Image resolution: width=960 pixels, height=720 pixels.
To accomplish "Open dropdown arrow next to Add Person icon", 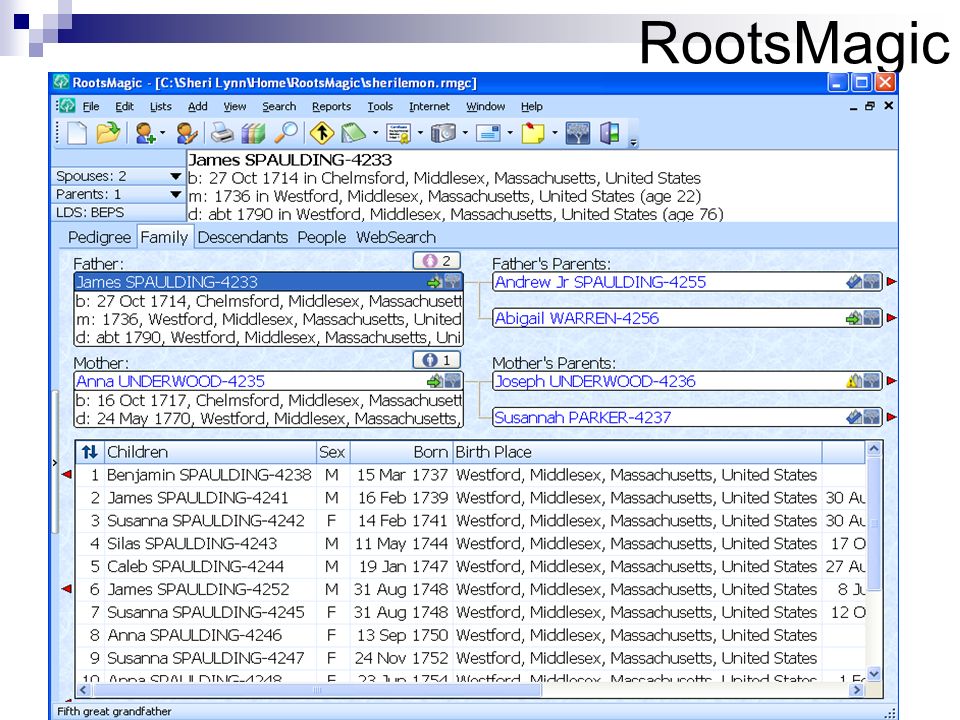I will (x=162, y=133).
